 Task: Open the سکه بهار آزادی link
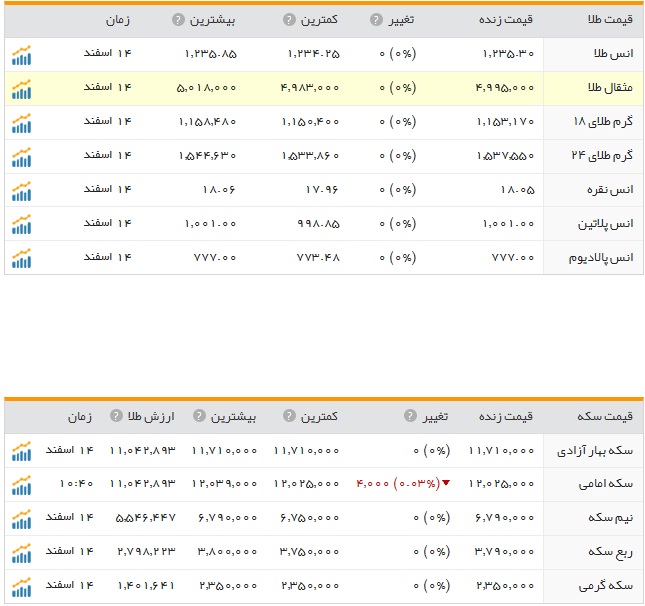(595, 451)
